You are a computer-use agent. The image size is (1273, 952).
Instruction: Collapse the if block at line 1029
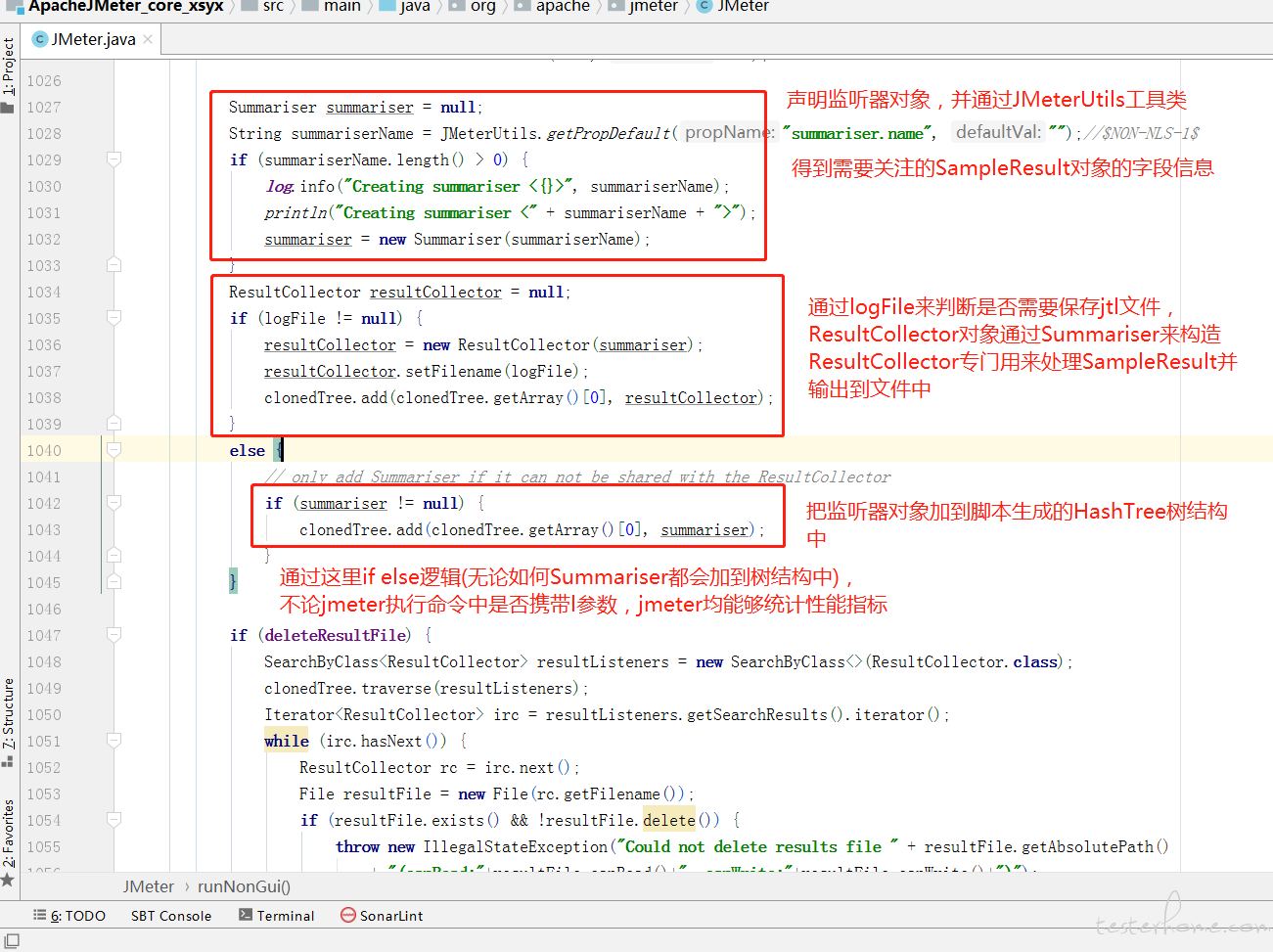(114, 159)
